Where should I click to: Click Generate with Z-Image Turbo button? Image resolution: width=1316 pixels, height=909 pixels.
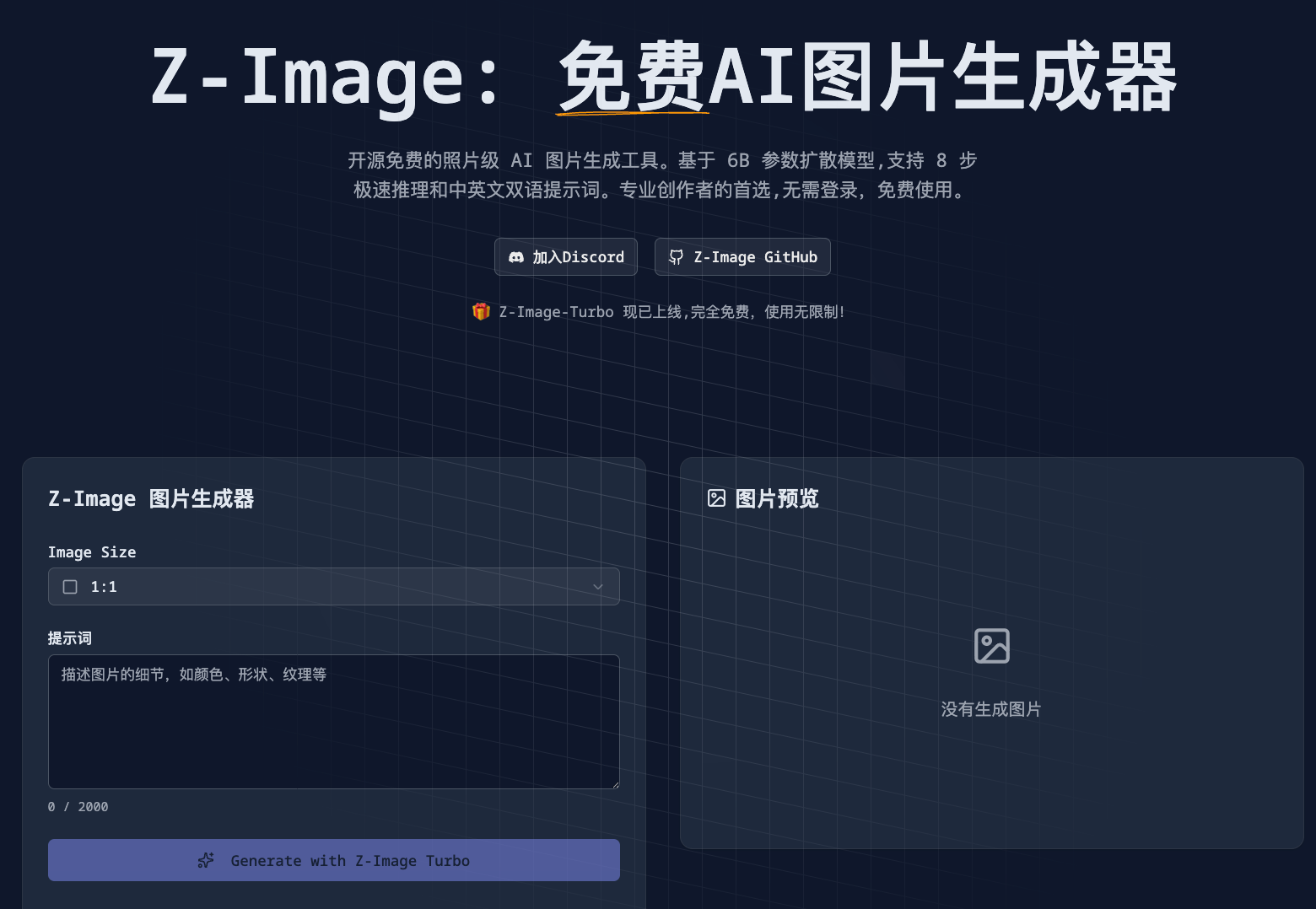pos(334,860)
